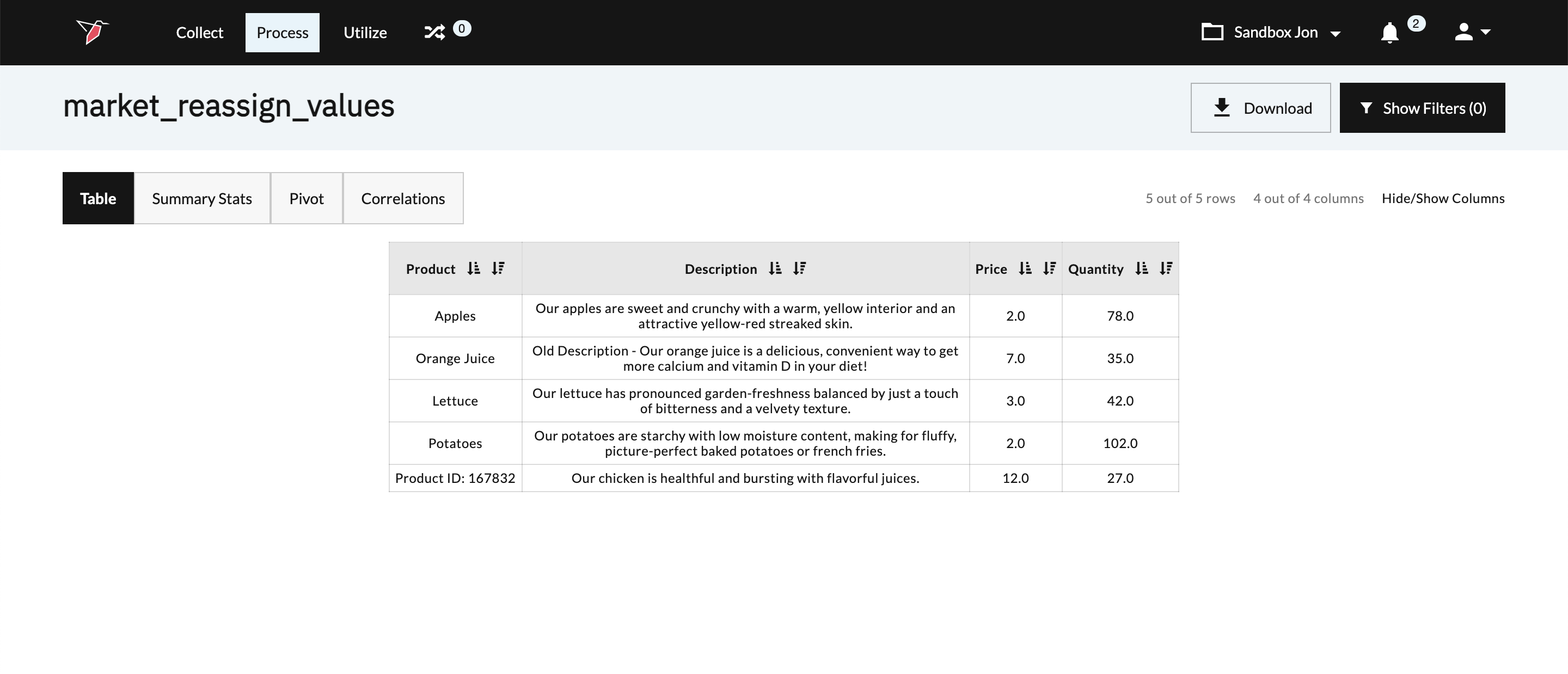This screenshot has height=674, width=1568.
Task: Switch to the Summary Stats tab
Action: tap(201, 199)
